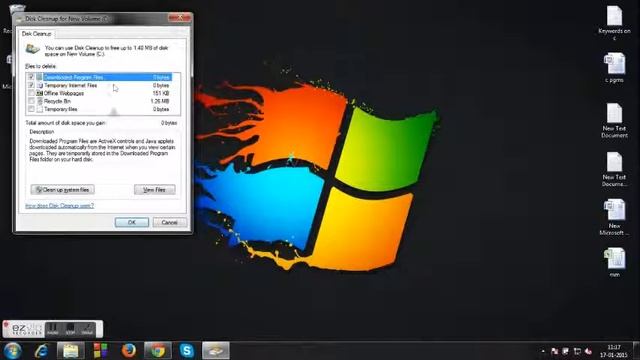The width and height of the screenshot is (640, 360).
Task: Toggle the Downloaded Program Files checkbox
Action: click(31, 77)
